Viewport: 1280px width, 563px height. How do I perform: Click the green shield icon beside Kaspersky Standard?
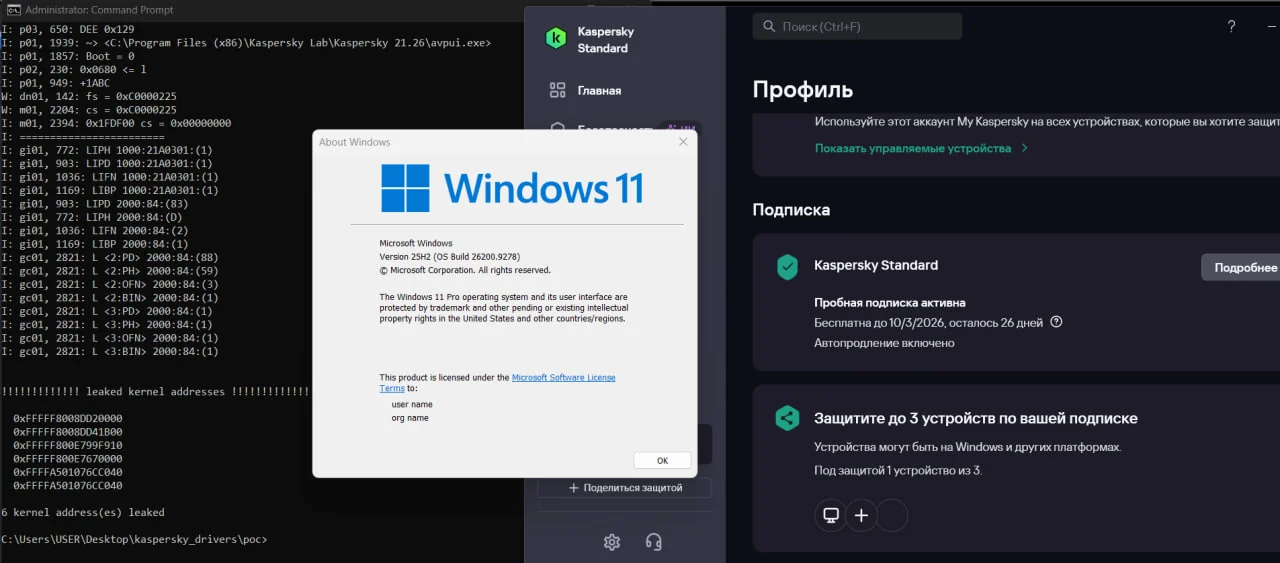click(x=788, y=267)
